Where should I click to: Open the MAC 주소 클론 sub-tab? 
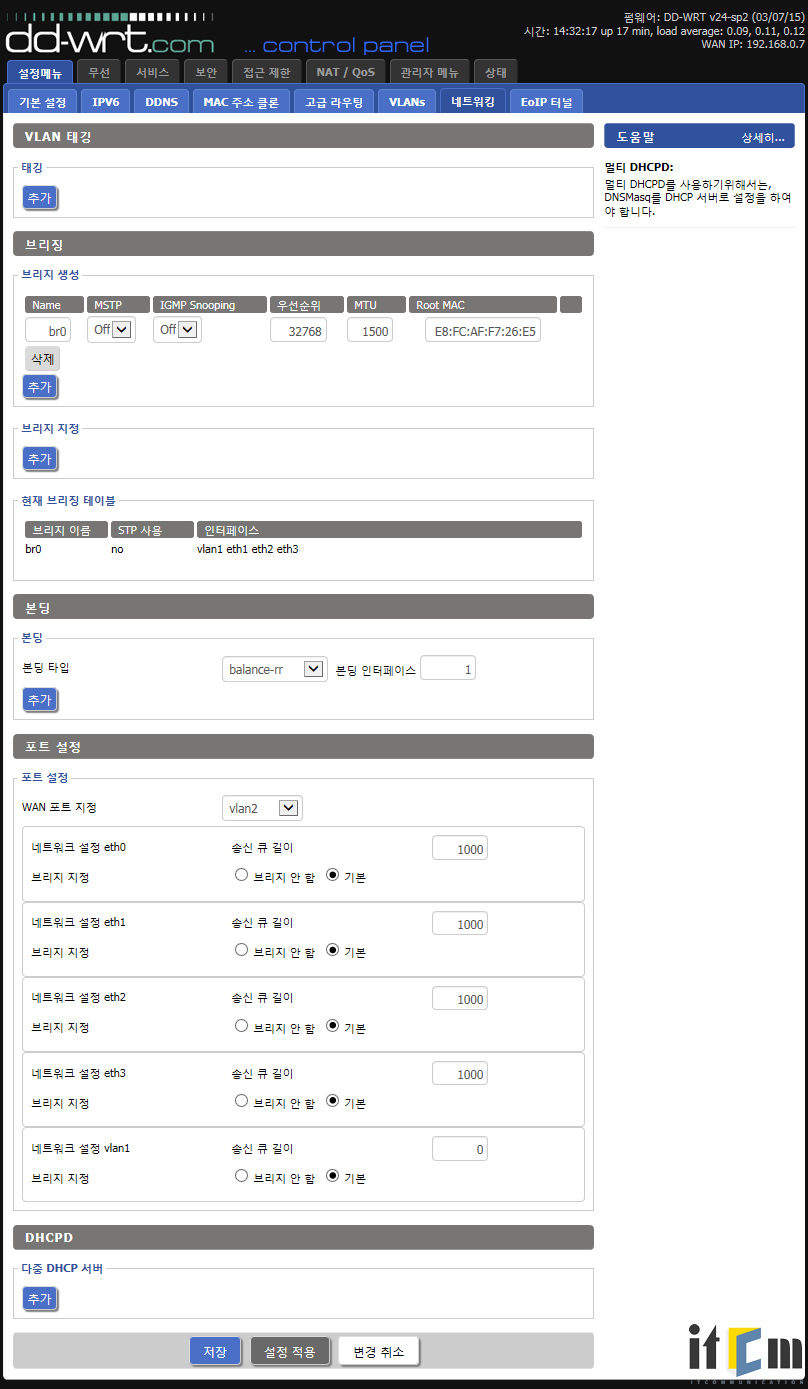[x=241, y=101]
